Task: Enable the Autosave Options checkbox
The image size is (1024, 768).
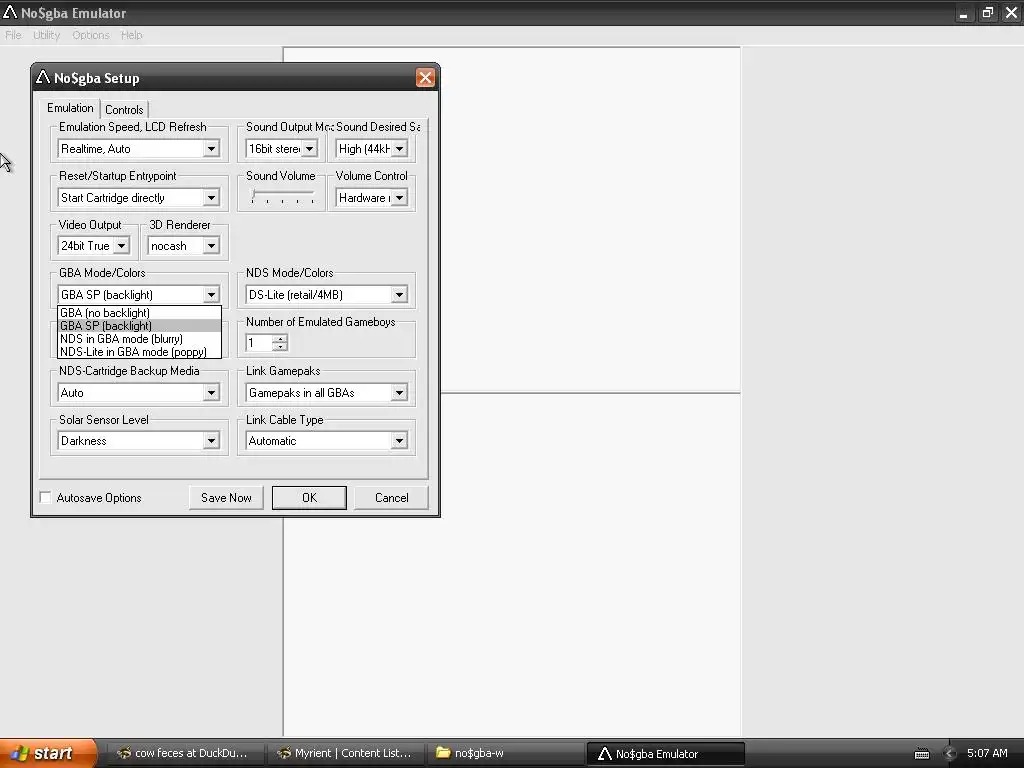Action: tap(46, 498)
